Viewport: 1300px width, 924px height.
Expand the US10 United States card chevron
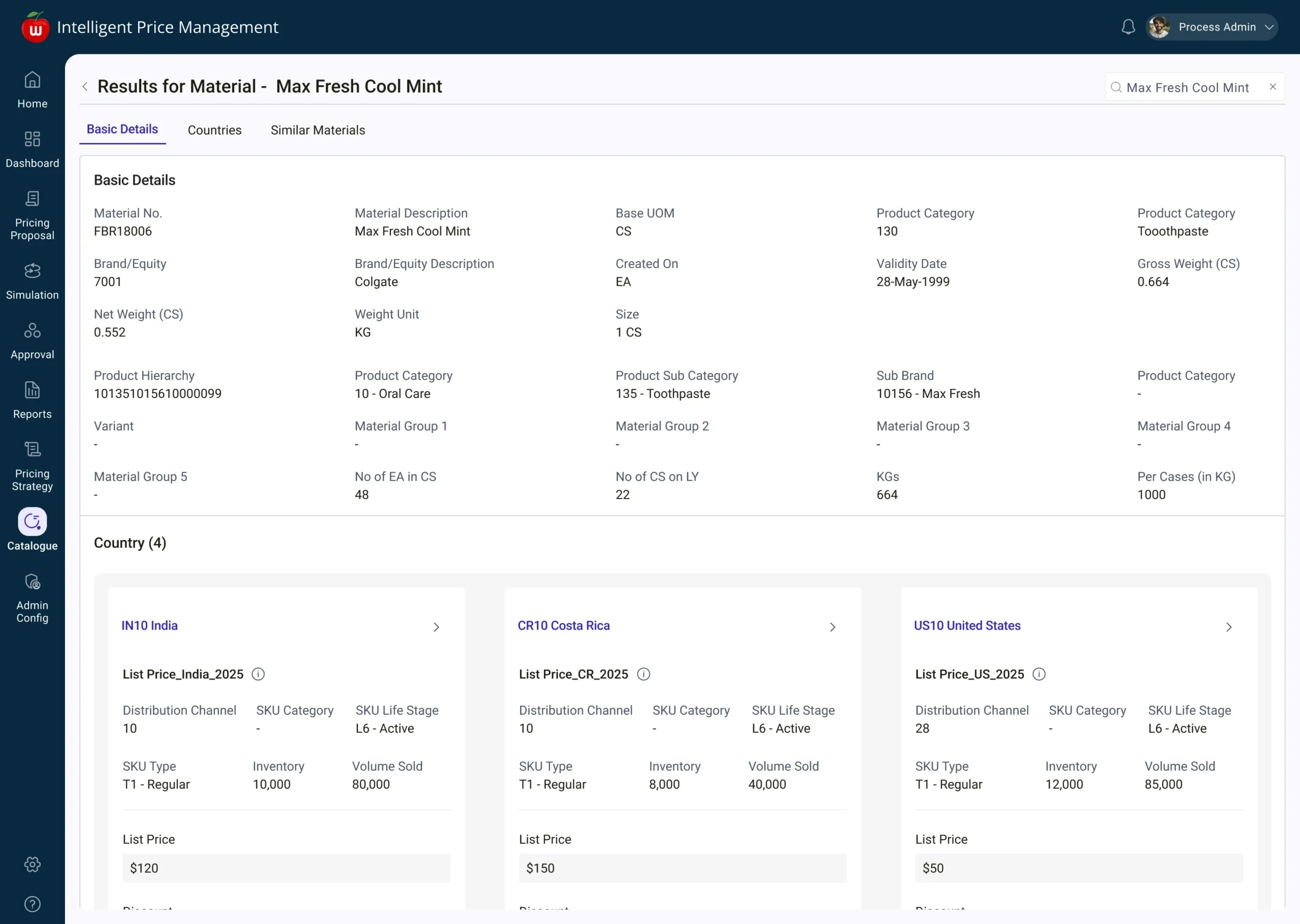(x=1229, y=627)
